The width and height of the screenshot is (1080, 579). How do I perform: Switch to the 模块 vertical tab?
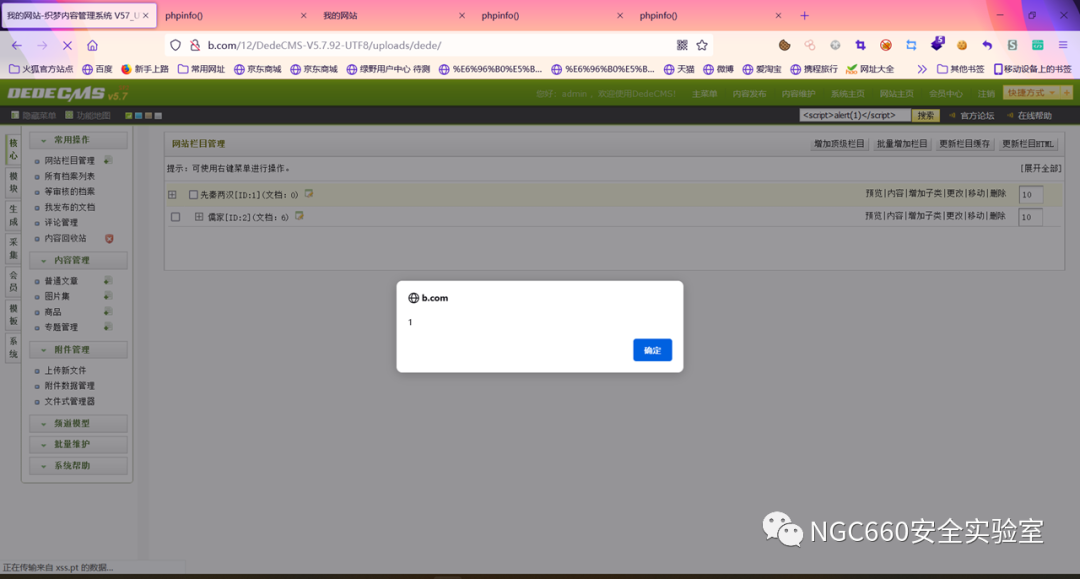(x=13, y=182)
